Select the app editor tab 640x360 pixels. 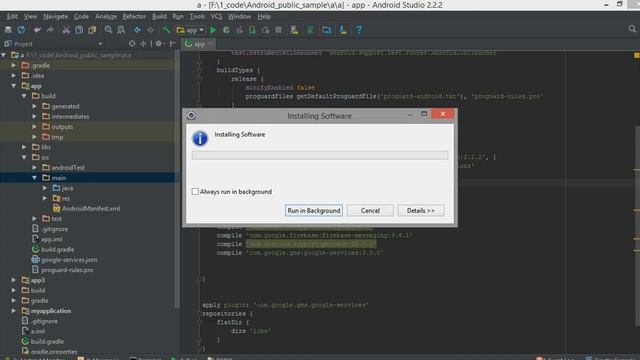[x=199, y=44]
